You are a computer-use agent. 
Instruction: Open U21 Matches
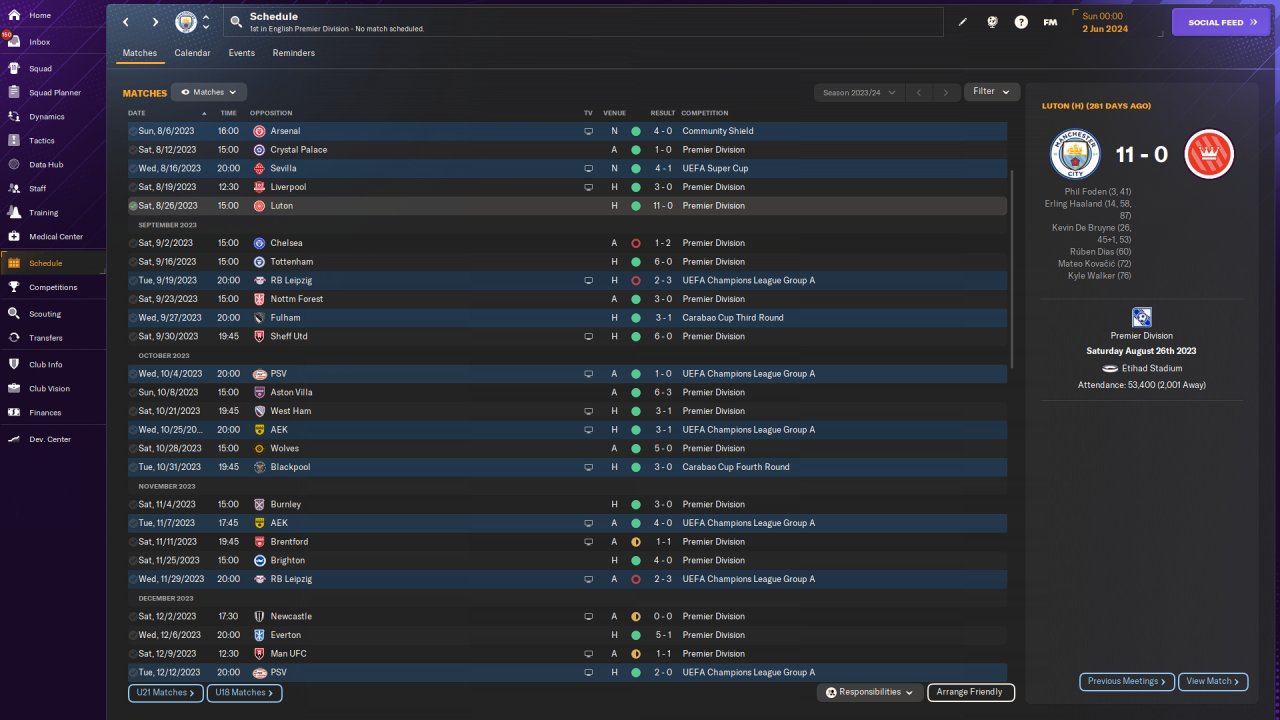pos(166,692)
